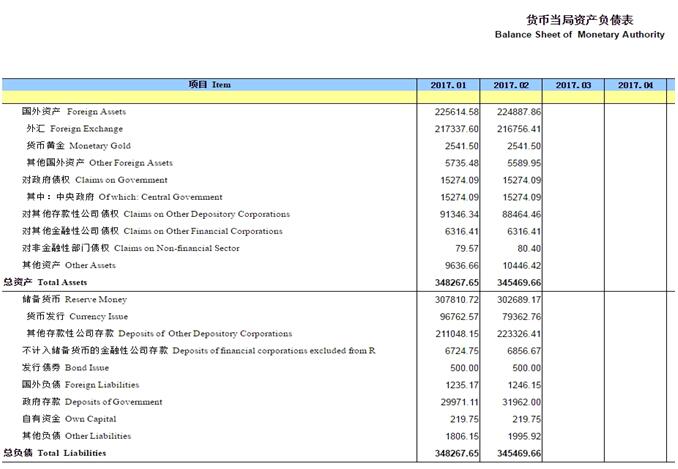Click the 2017.03 column header
The image size is (678, 469).
(x=573, y=85)
